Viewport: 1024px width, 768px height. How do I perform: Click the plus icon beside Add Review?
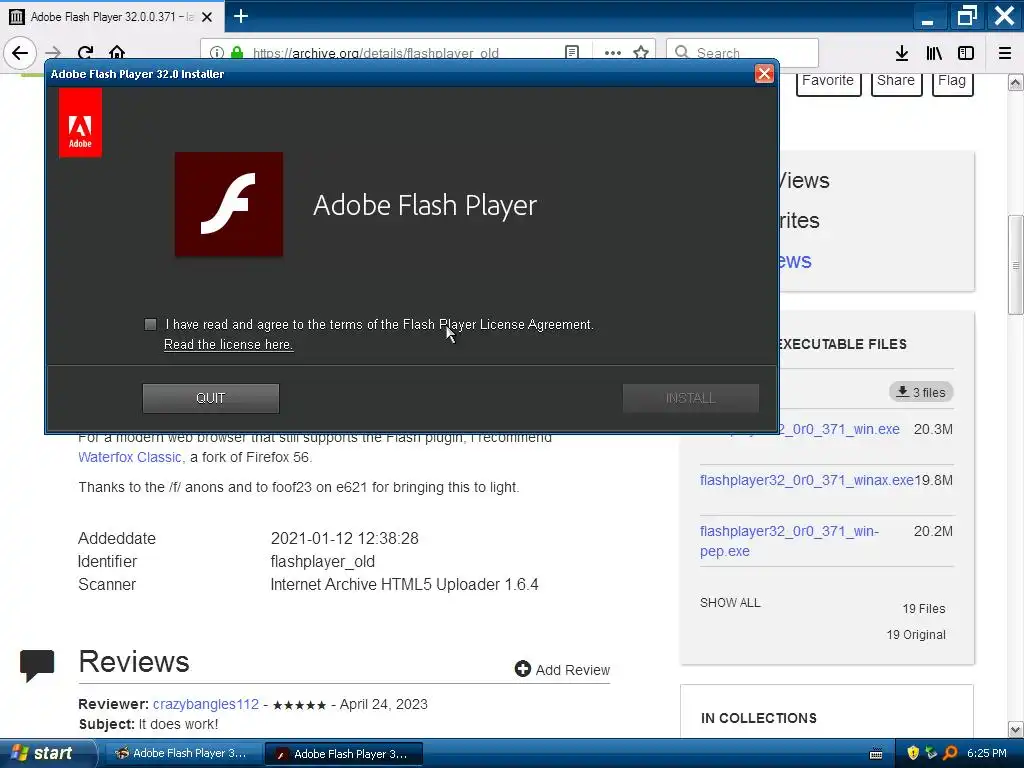[522, 669]
